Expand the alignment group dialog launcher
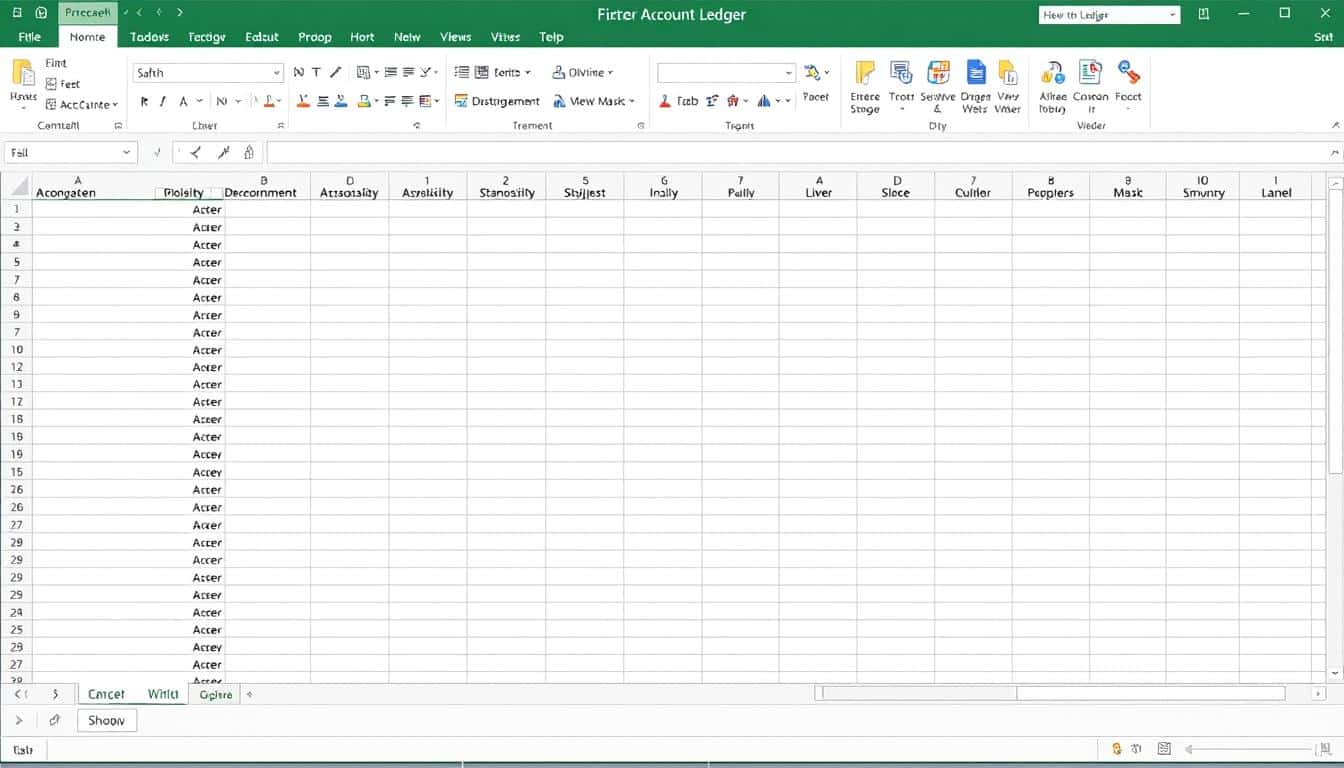Screen dimensions: 1344x768 (417, 126)
